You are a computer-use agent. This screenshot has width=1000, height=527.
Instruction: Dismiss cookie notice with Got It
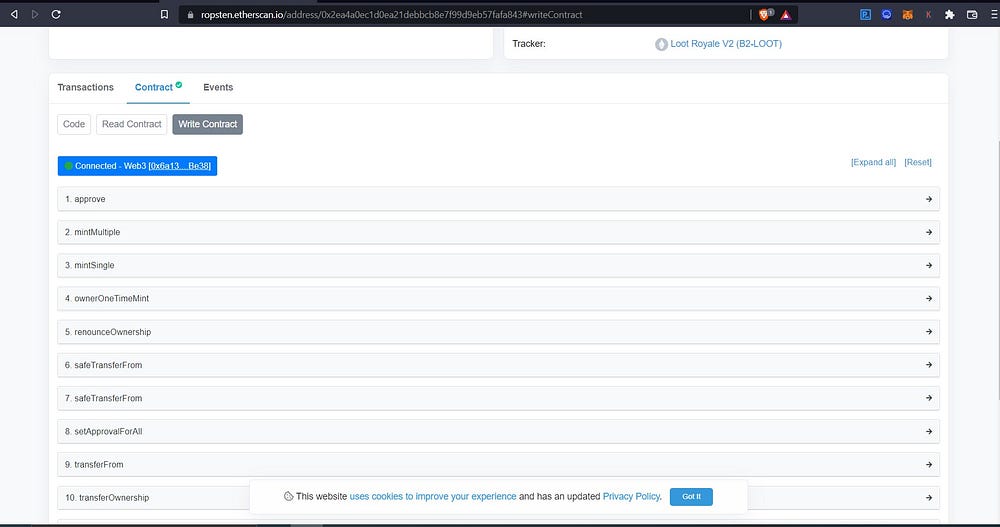coord(691,496)
